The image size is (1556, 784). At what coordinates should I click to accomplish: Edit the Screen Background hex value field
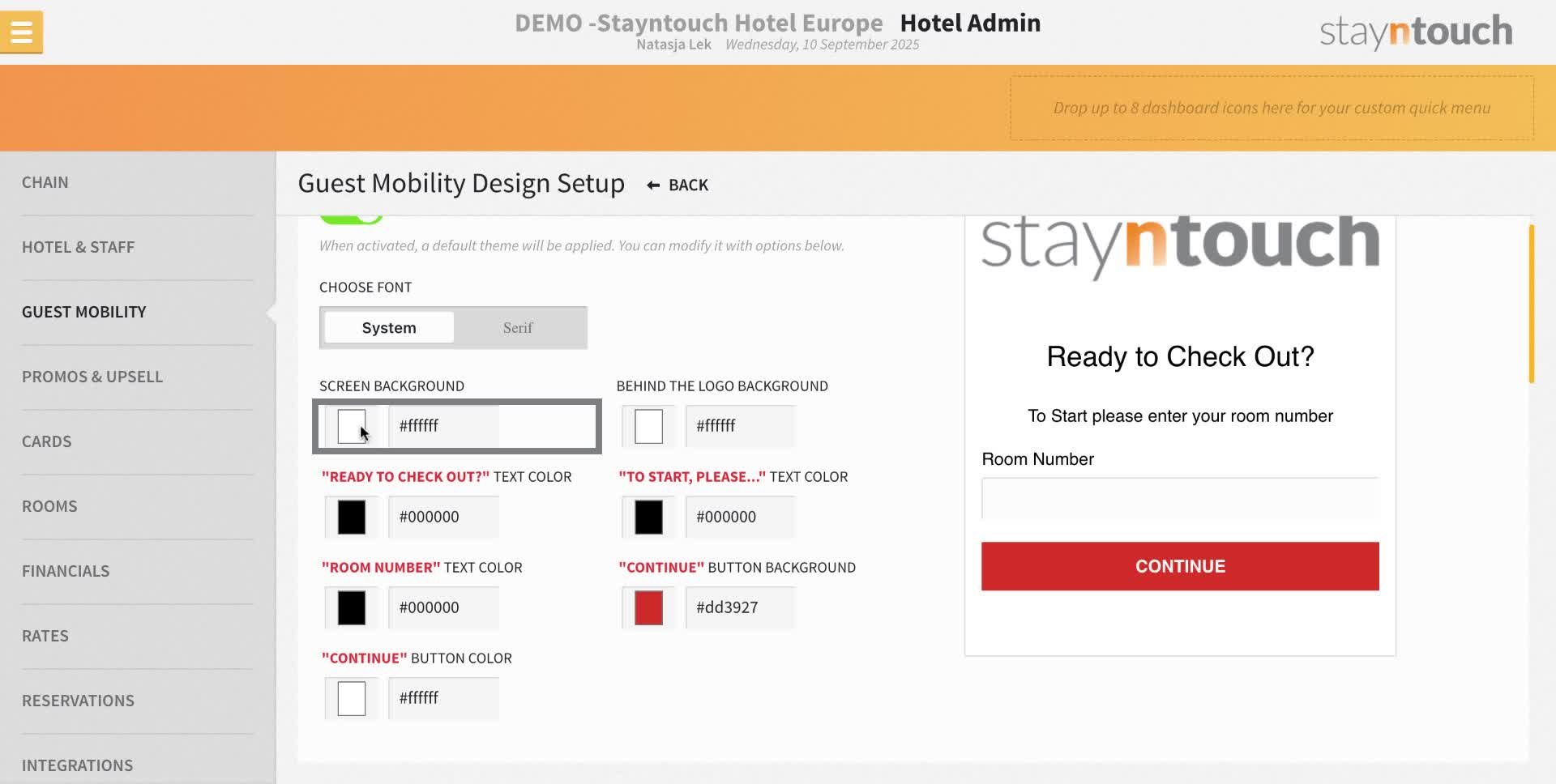pos(443,426)
